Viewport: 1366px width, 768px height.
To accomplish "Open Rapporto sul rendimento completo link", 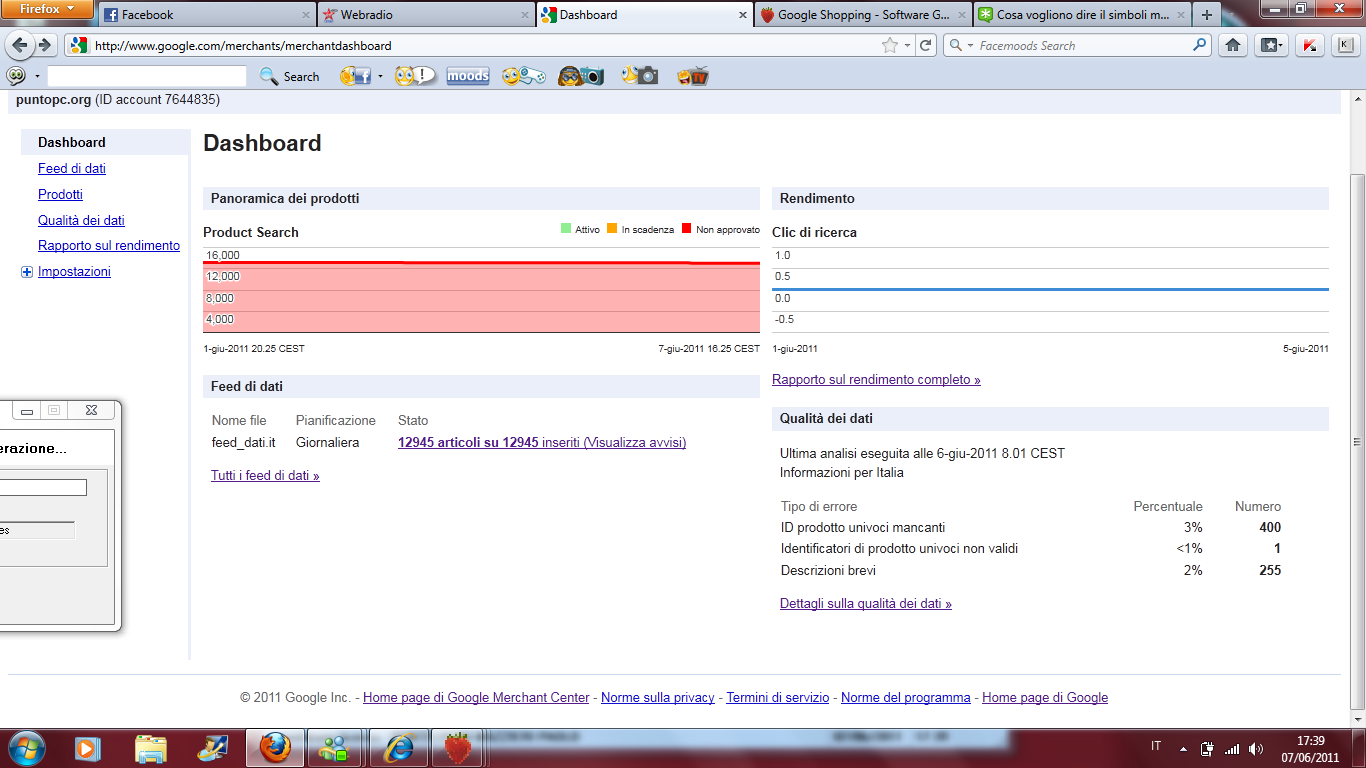I will [x=876, y=380].
